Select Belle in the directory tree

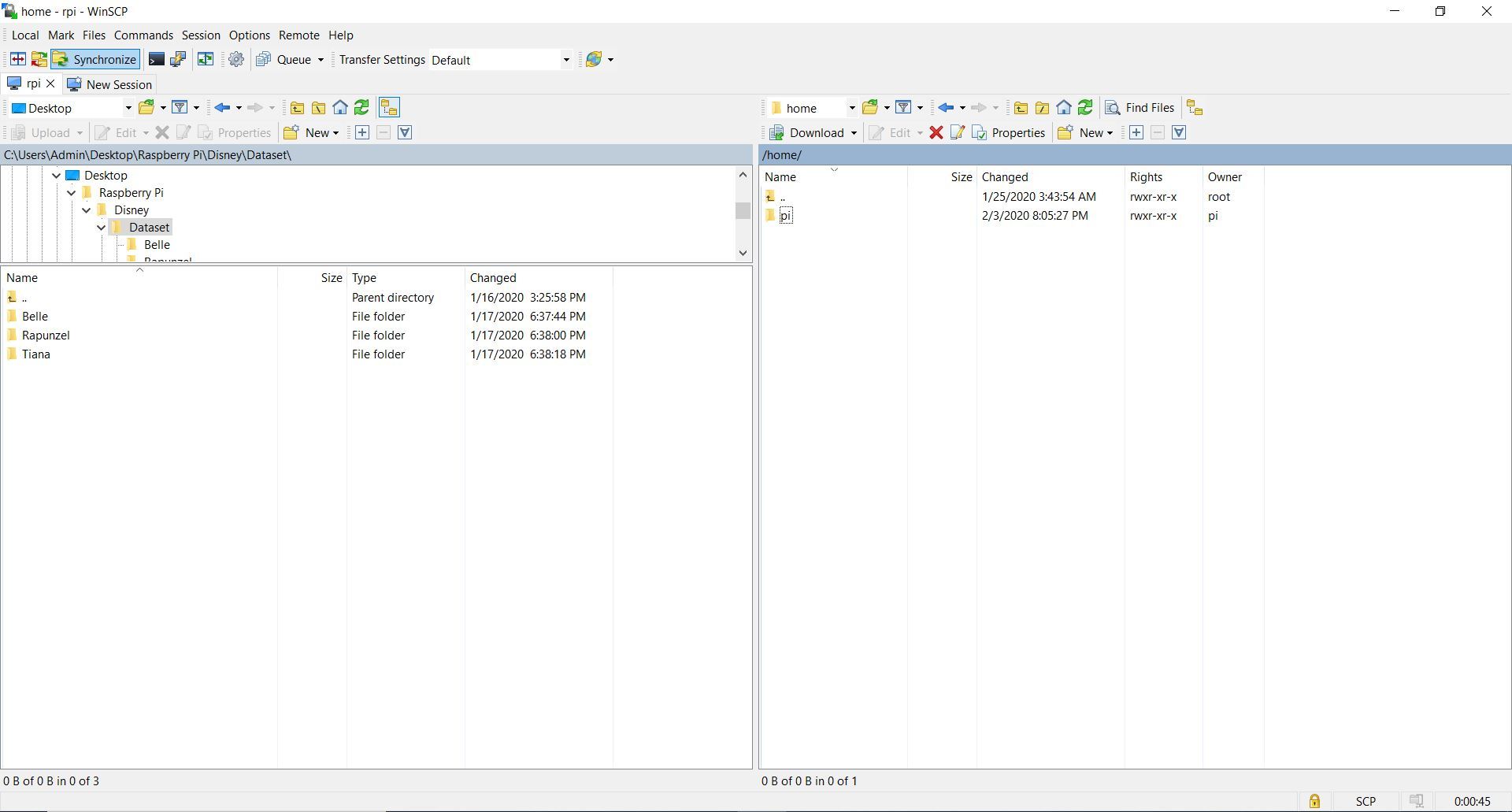coord(157,245)
